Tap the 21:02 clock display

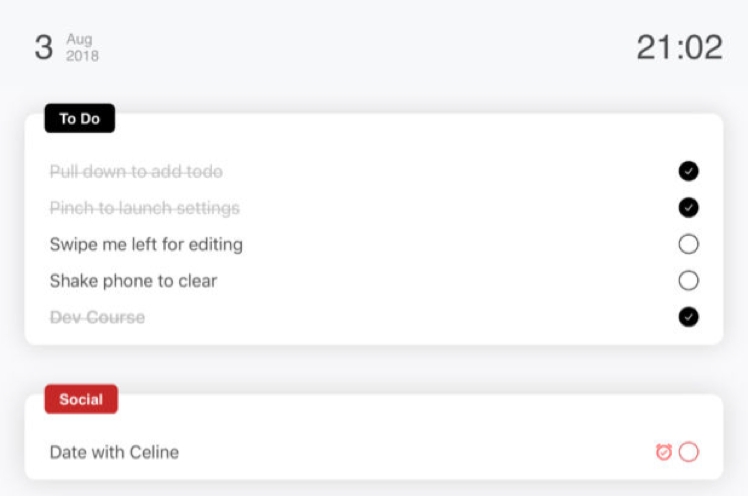pos(679,47)
